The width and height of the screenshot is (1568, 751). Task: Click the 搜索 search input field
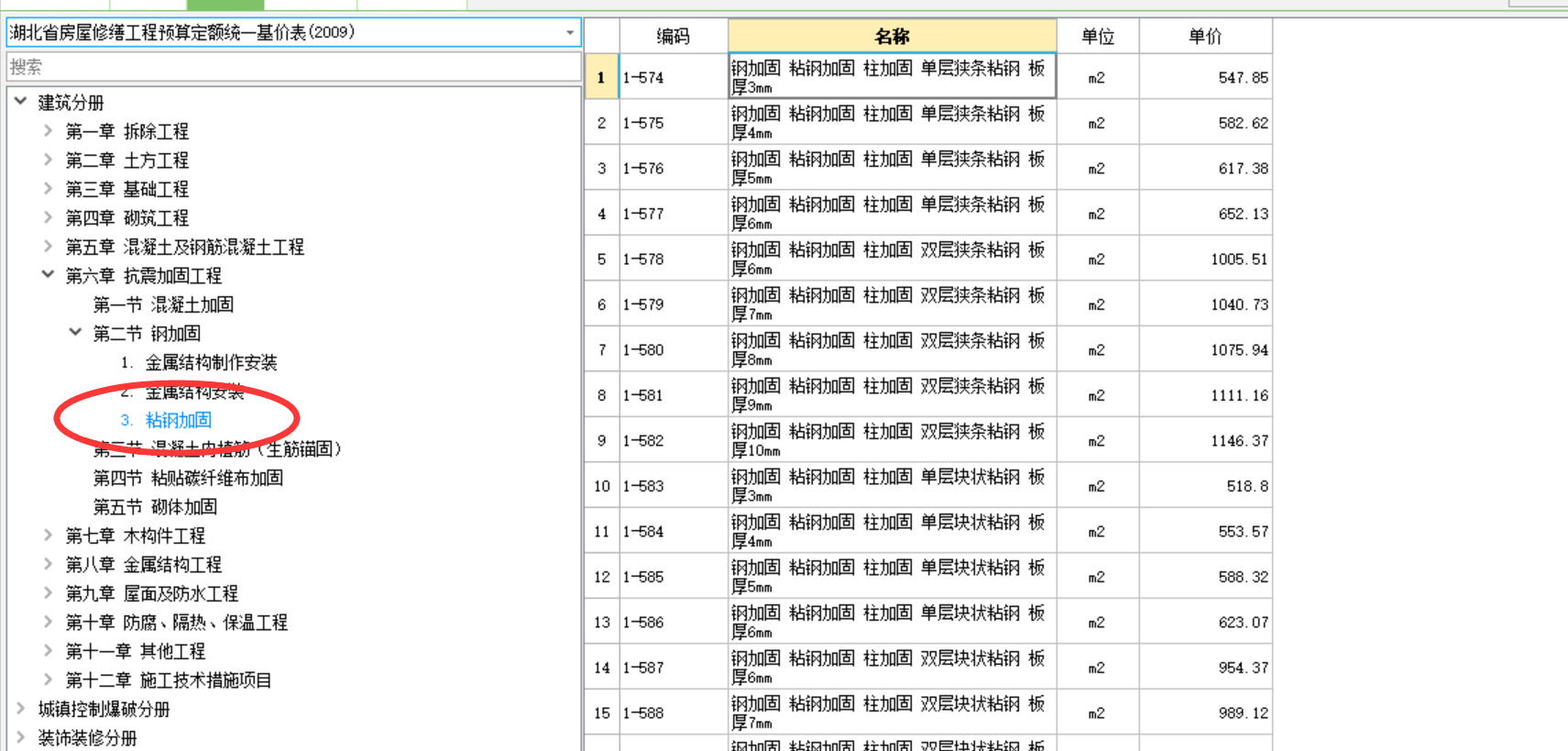pos(293,67)
